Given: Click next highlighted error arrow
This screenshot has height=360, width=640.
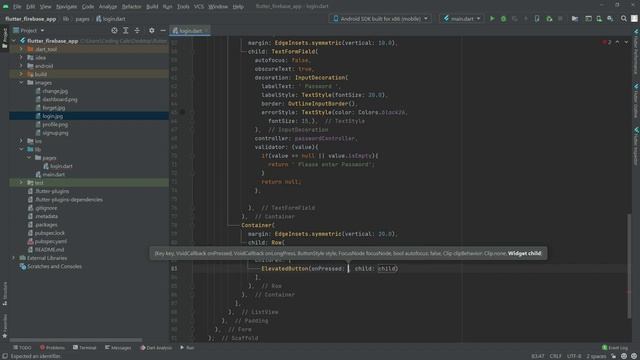Looking at the screenshot, I should [626, 42].
